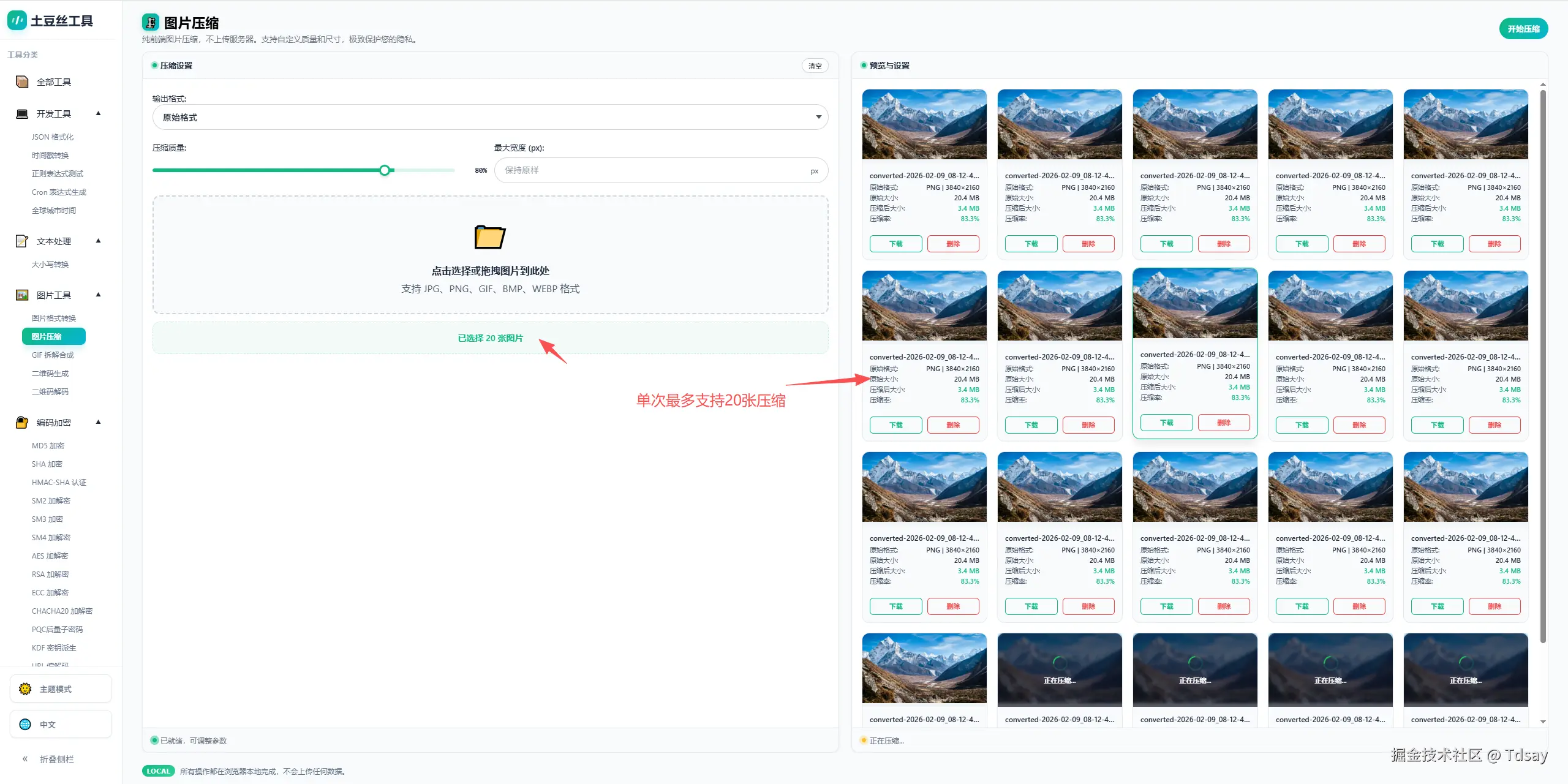Click the 土豆丝工具 logo icon
The width and height of the screenshot is (1568, 784).
point(17,20)
